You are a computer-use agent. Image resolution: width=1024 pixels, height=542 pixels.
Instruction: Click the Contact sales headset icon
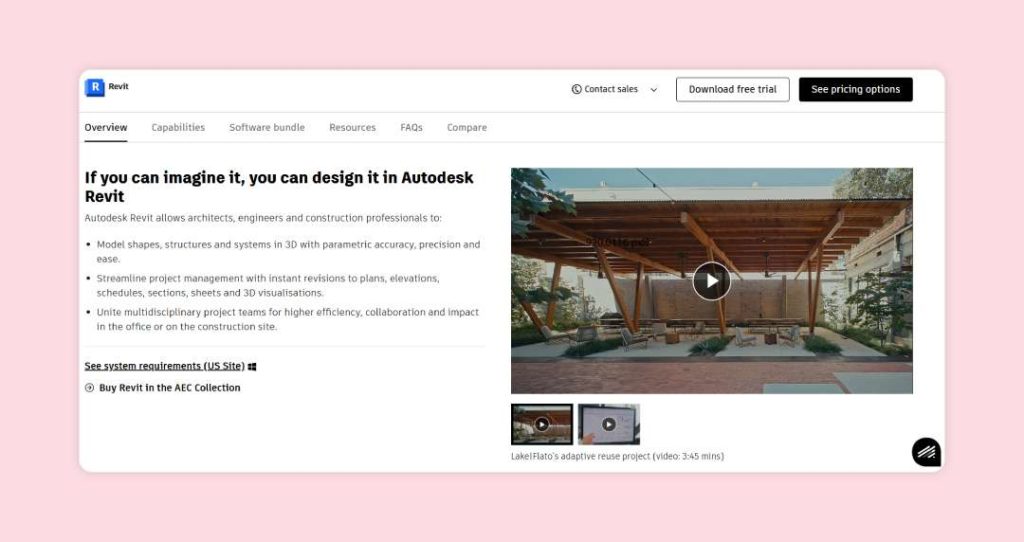[577, 89]
